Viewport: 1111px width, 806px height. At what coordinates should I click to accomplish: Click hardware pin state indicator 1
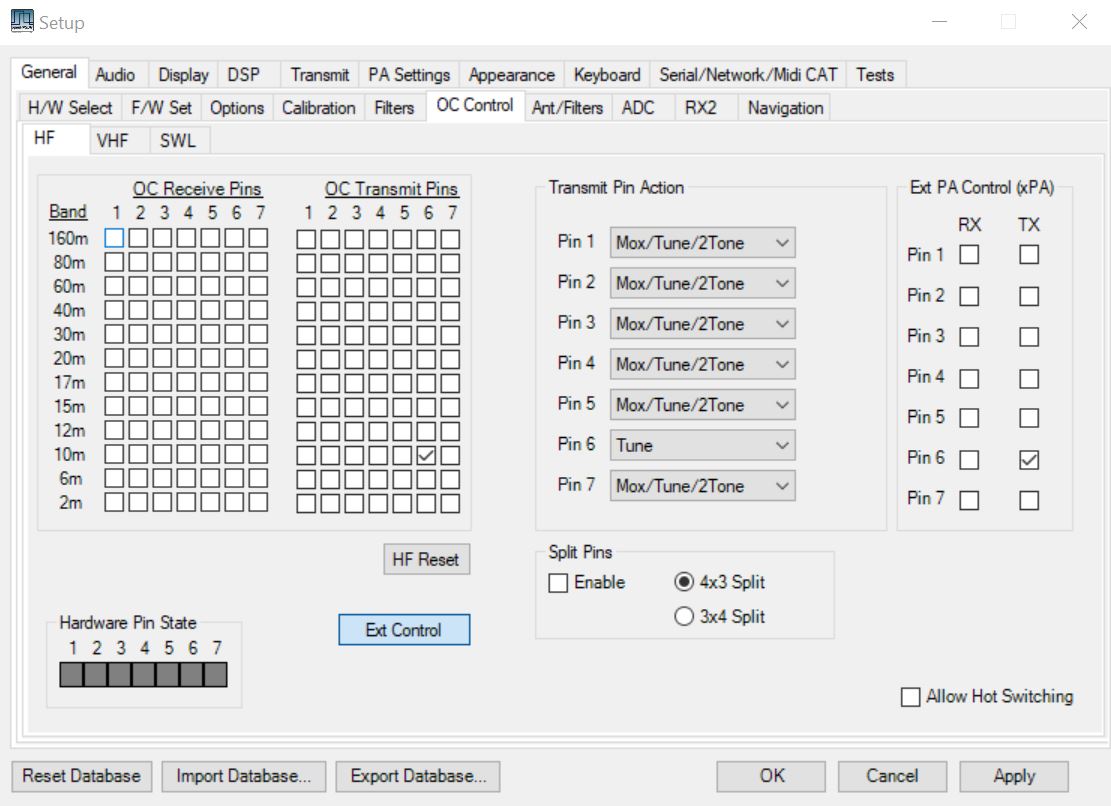tap(71, 676)
